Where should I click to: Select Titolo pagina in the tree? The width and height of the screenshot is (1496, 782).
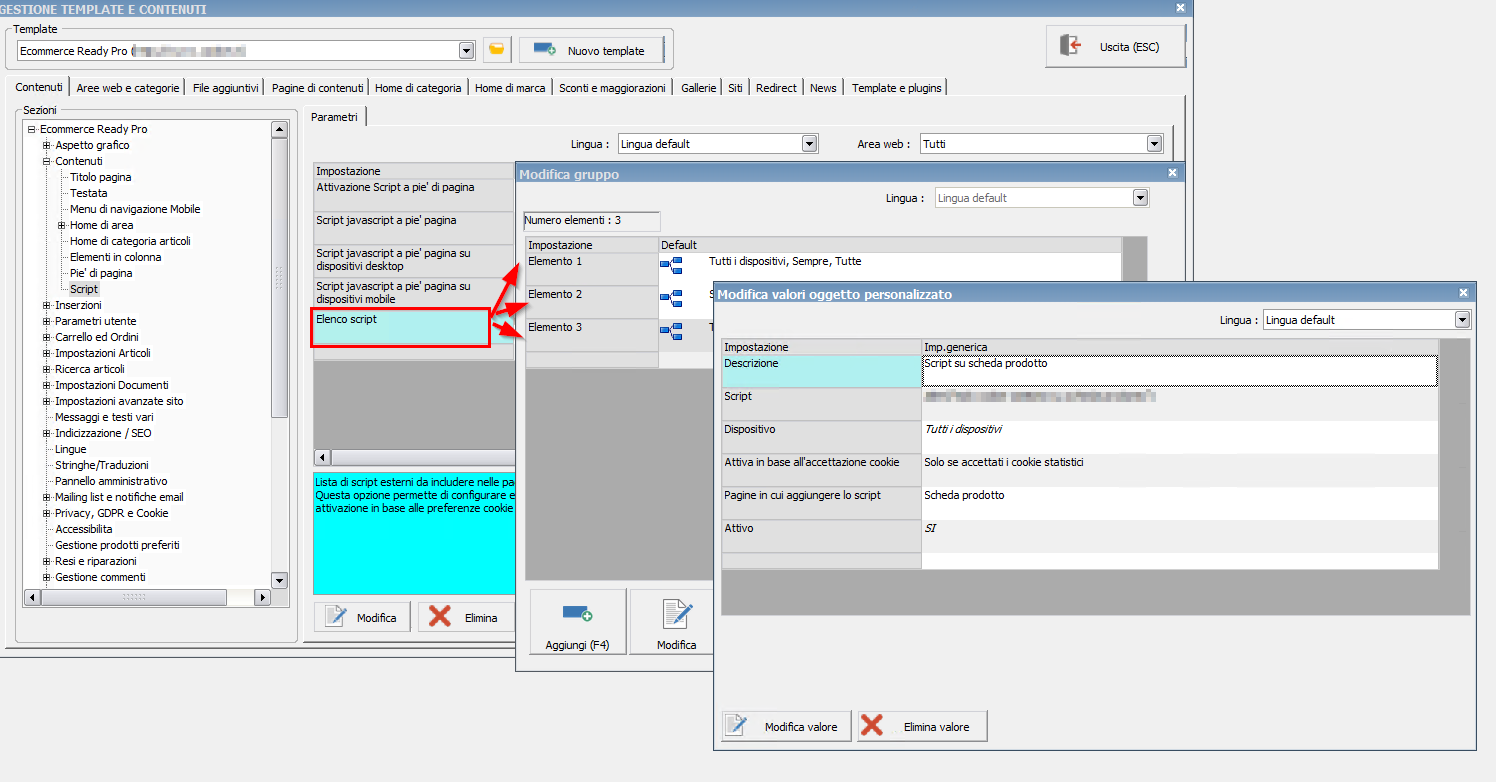tap(100, 177)
